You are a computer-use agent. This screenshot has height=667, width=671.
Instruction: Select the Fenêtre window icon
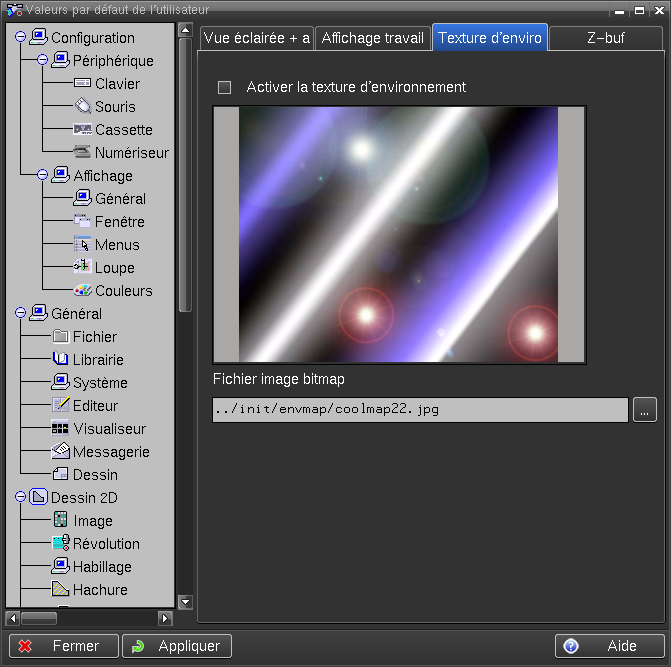coord(82,221)
